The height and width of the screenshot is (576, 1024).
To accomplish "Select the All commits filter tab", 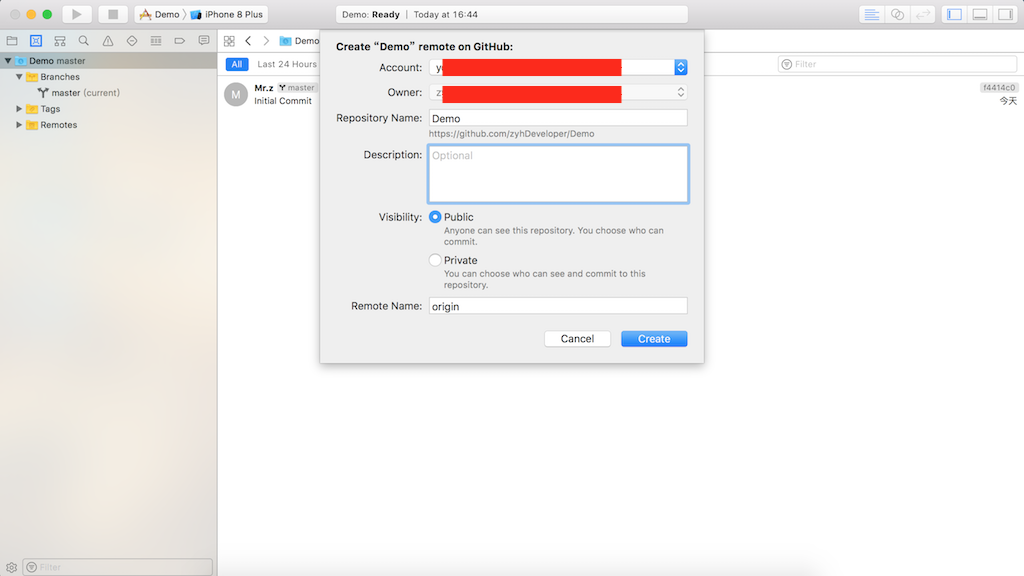I will (236, 64).
